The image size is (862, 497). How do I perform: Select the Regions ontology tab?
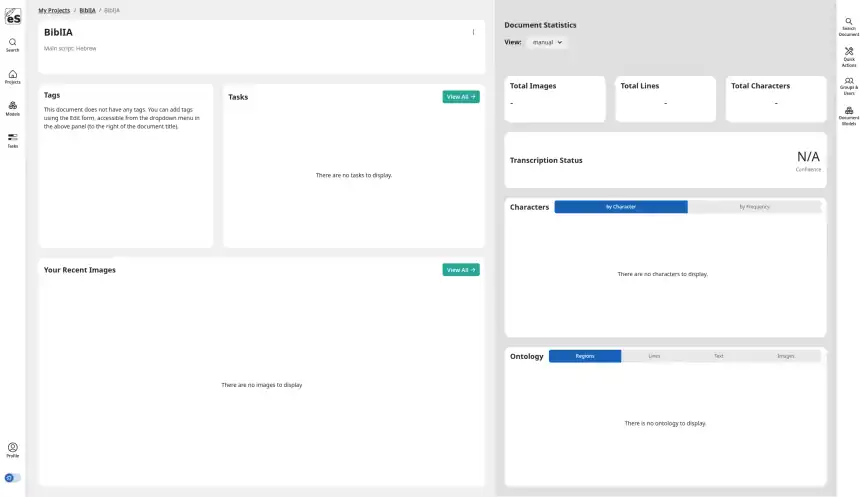pos(585,356)
